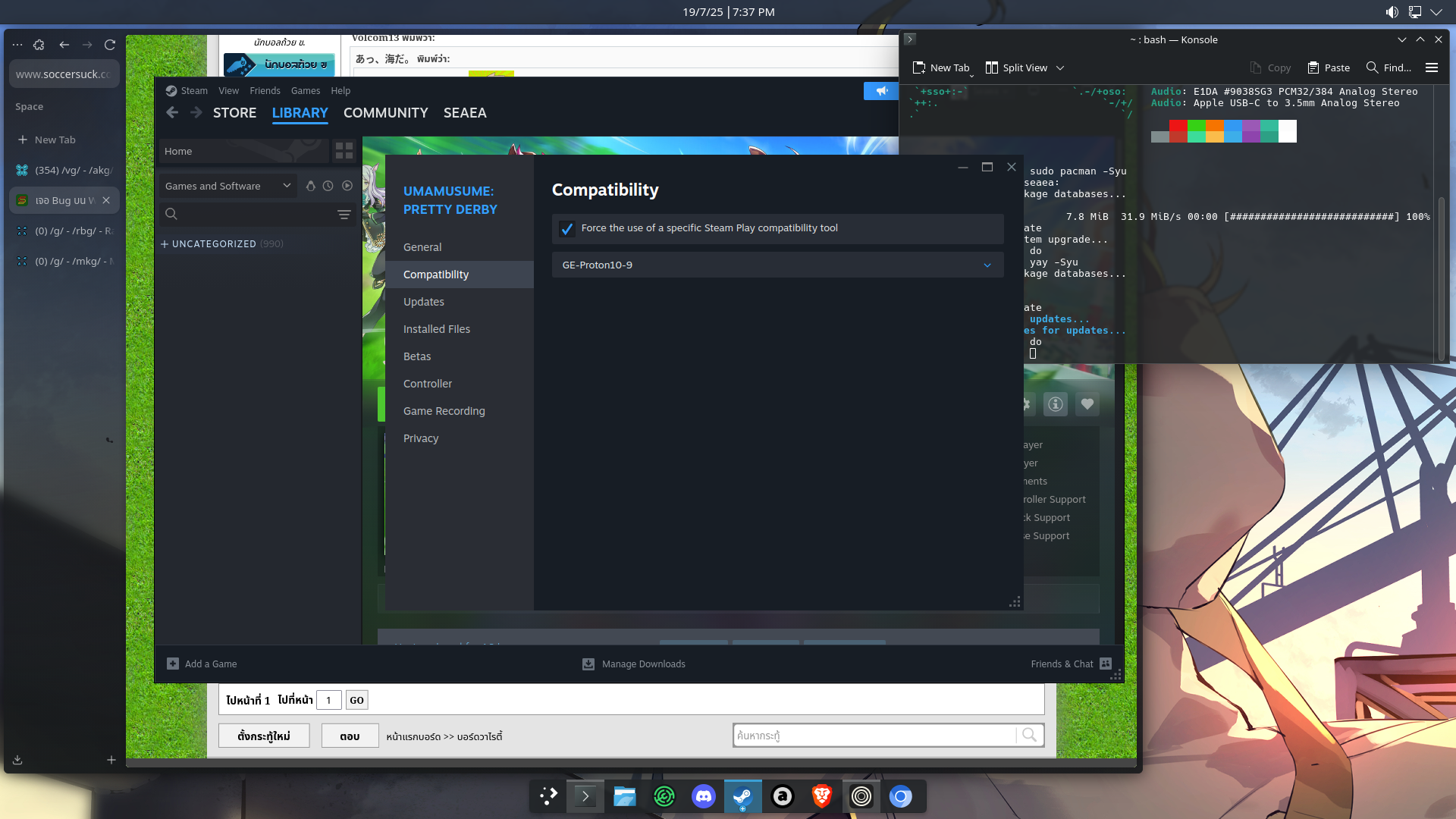Expand the Games and Software filter dropdown
Image resolution: width=1456 pixels, height=819 pixels.
227,186
